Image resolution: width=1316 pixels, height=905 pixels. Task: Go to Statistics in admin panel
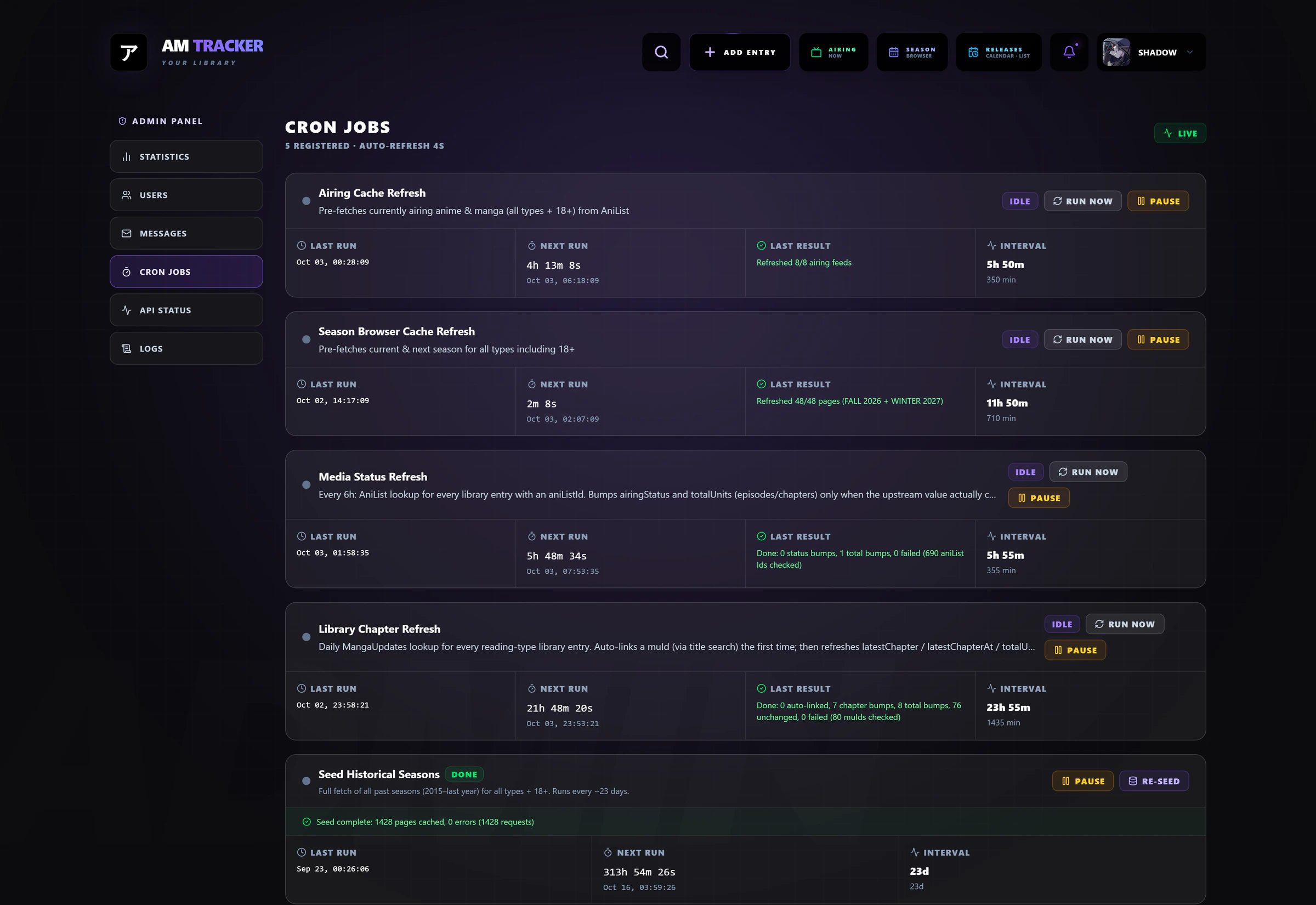point(186,156)
